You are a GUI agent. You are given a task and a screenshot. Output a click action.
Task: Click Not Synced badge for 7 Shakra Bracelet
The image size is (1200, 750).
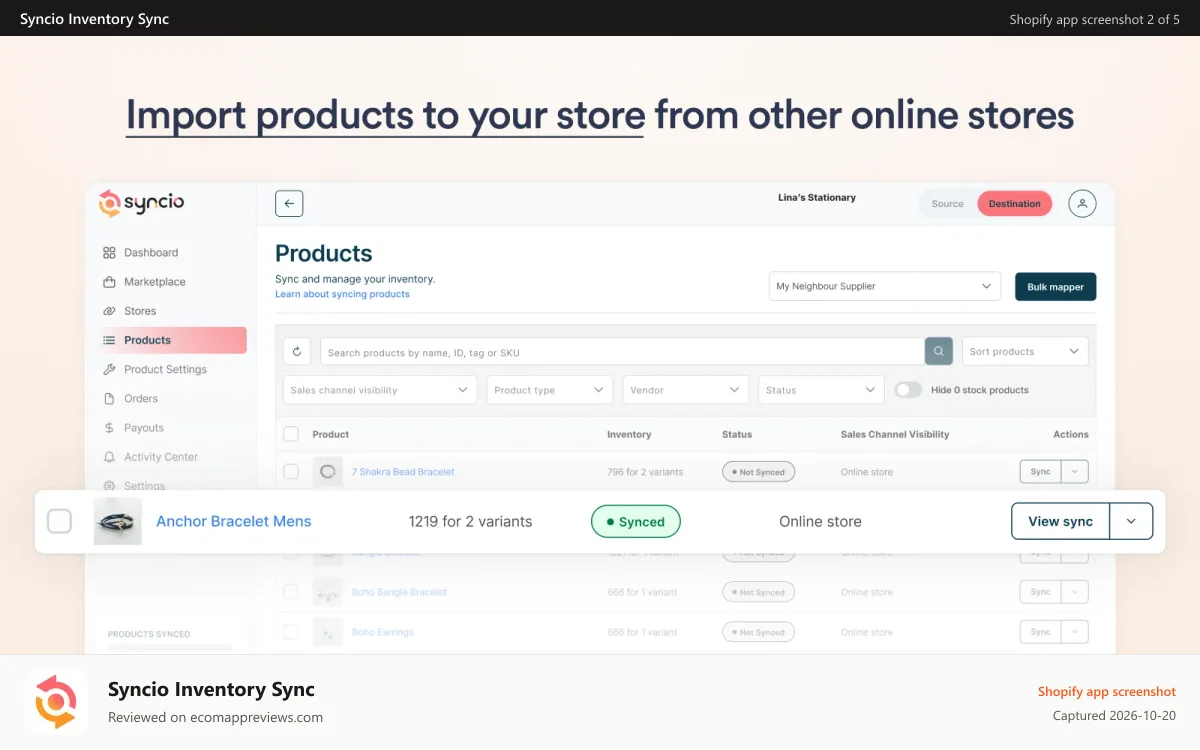click(758, 472)
